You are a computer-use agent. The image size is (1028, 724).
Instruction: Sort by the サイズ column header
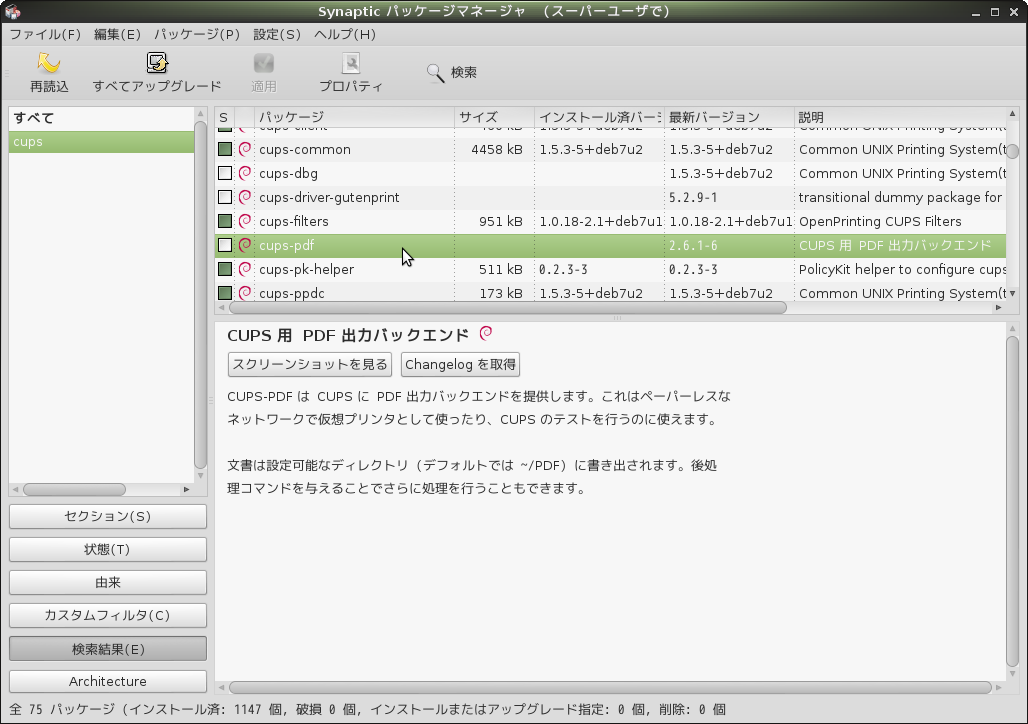tap(494, 117)
